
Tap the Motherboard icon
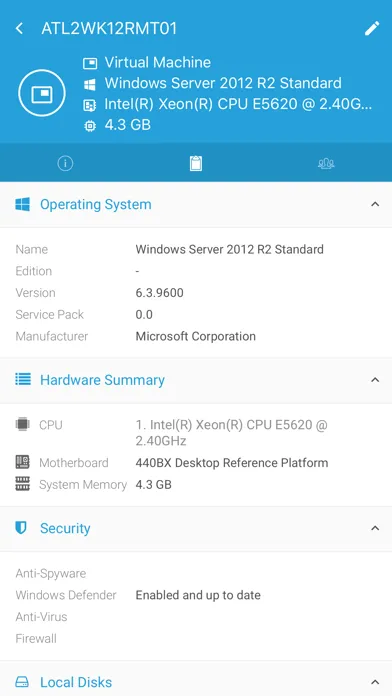(x=23, y=462)
